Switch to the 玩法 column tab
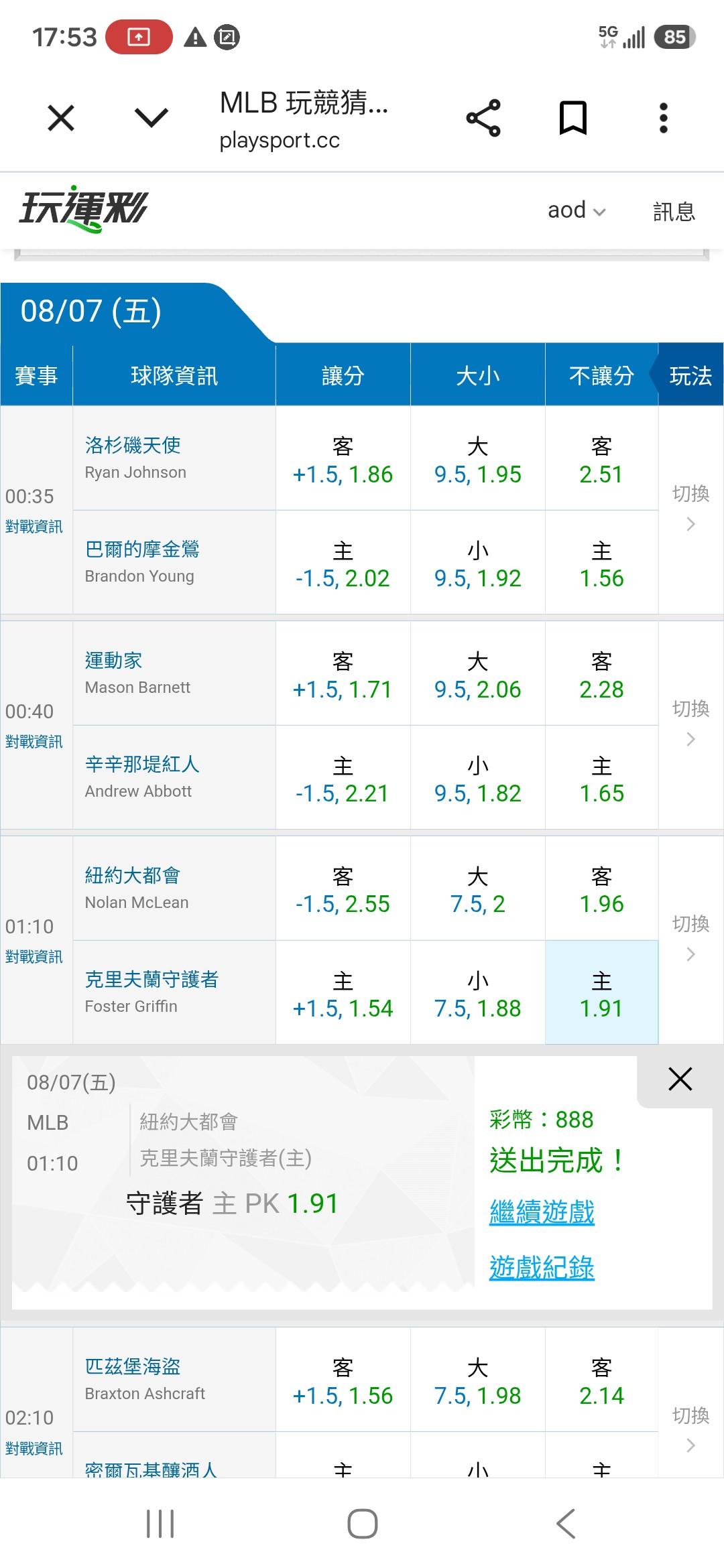The width and height of the screenshot is (724, 1568). (x=690, y=375)
